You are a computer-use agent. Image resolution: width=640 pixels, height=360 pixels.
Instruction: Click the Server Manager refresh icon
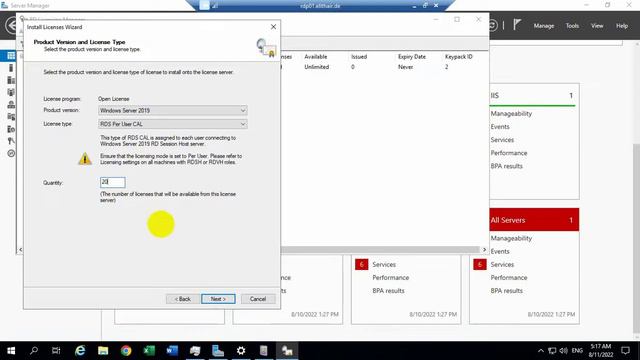point(493,25)
